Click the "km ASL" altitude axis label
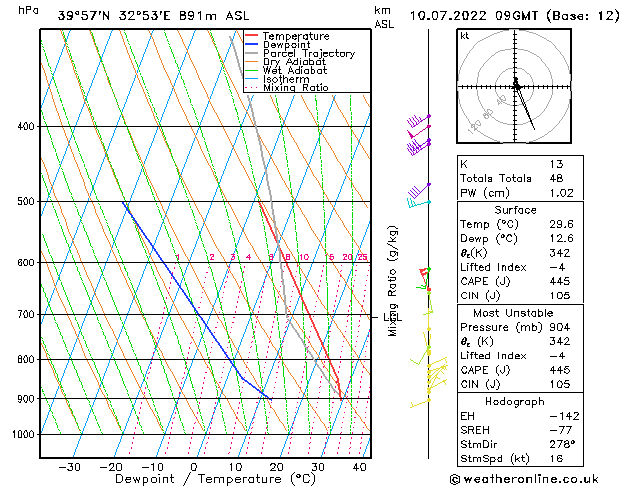 click(384, 17)
